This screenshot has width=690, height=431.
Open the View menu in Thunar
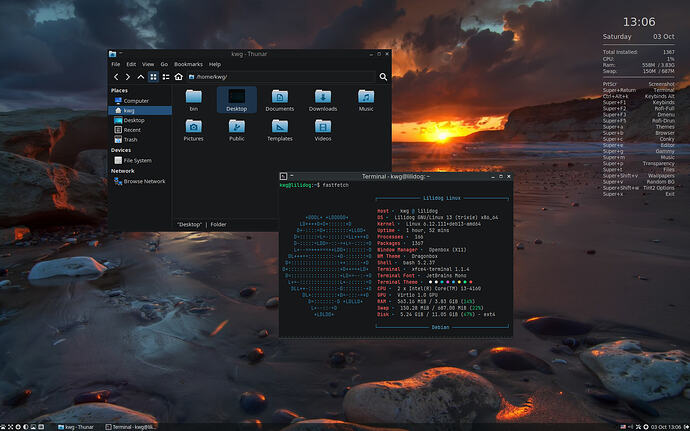(x=148, y=64)
